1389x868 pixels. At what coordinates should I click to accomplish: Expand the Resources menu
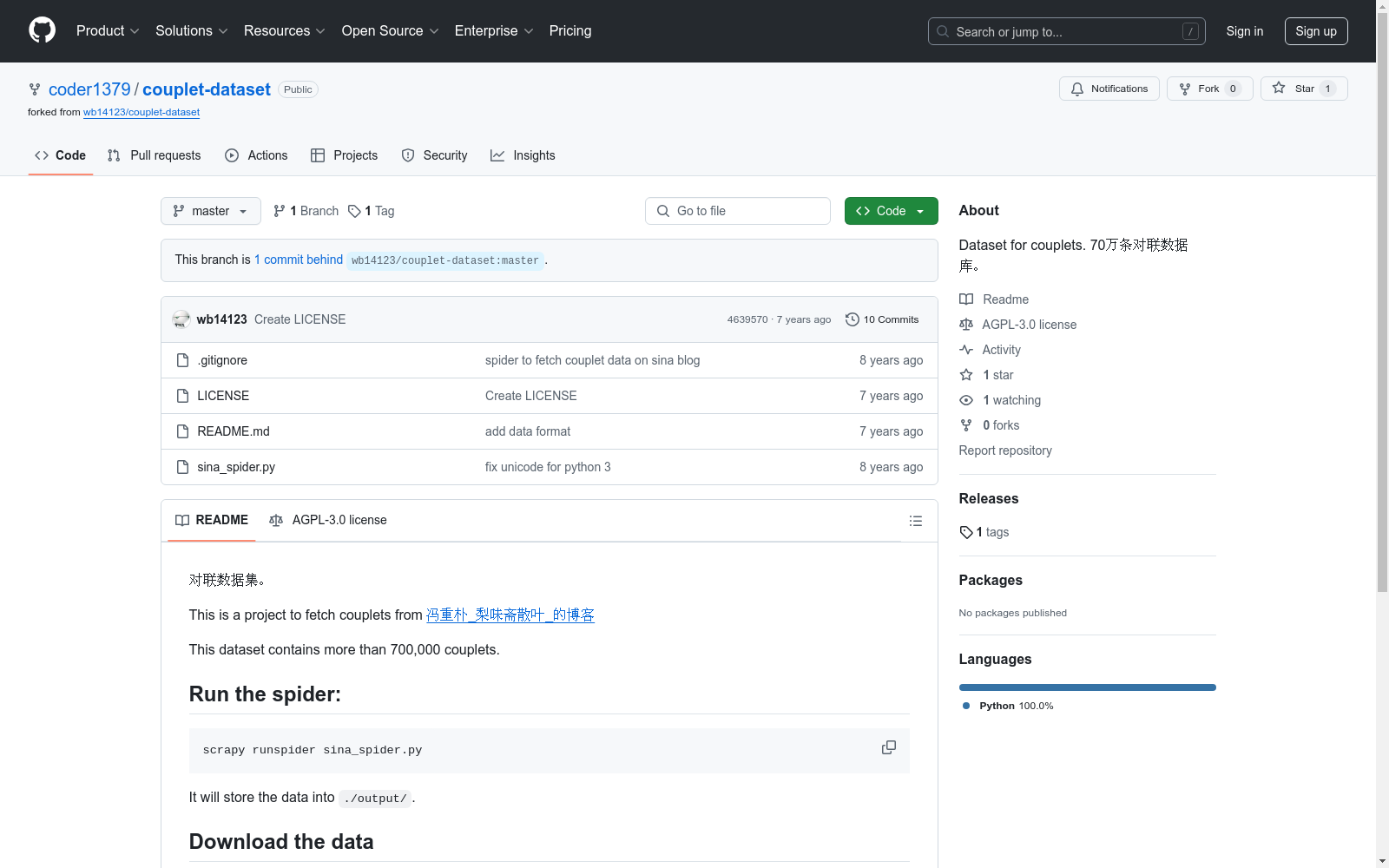point(285,31)
